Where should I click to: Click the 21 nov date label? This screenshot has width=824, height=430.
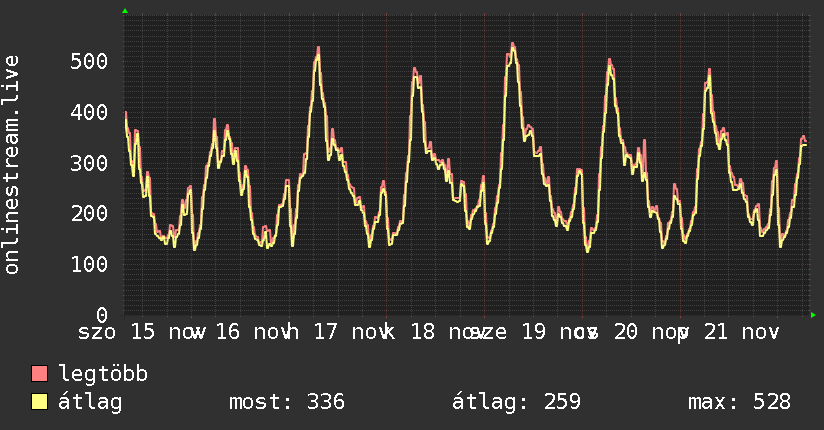(x=741, y=332)
